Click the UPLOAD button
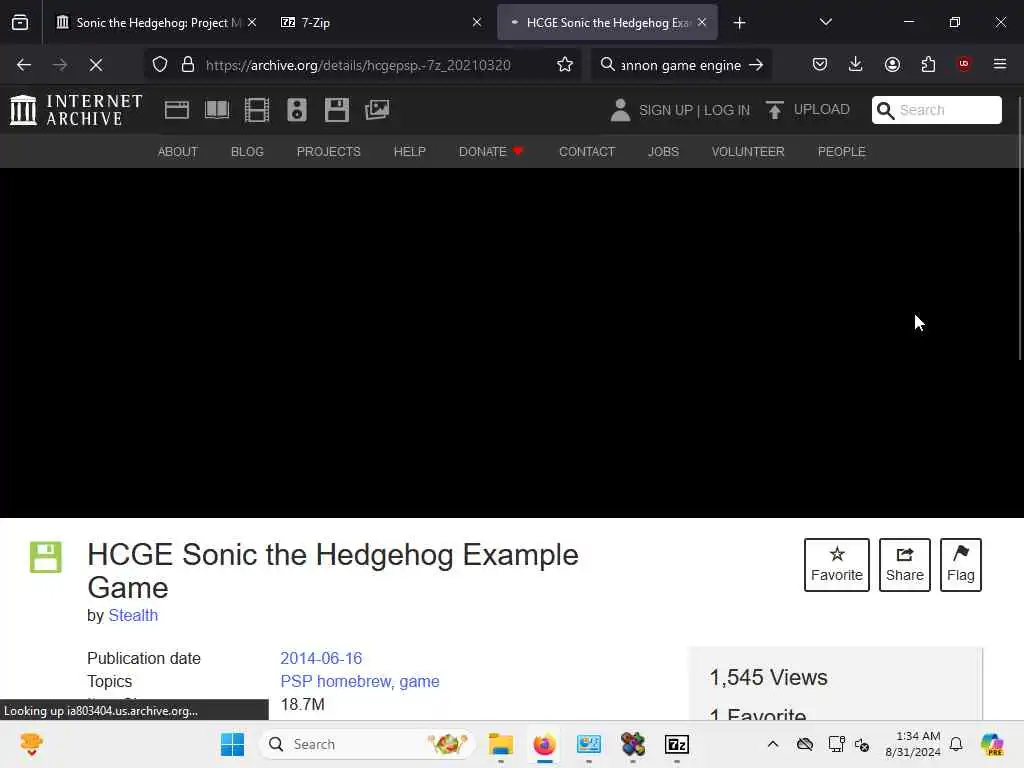1024x768 pixels. [808, 110]
